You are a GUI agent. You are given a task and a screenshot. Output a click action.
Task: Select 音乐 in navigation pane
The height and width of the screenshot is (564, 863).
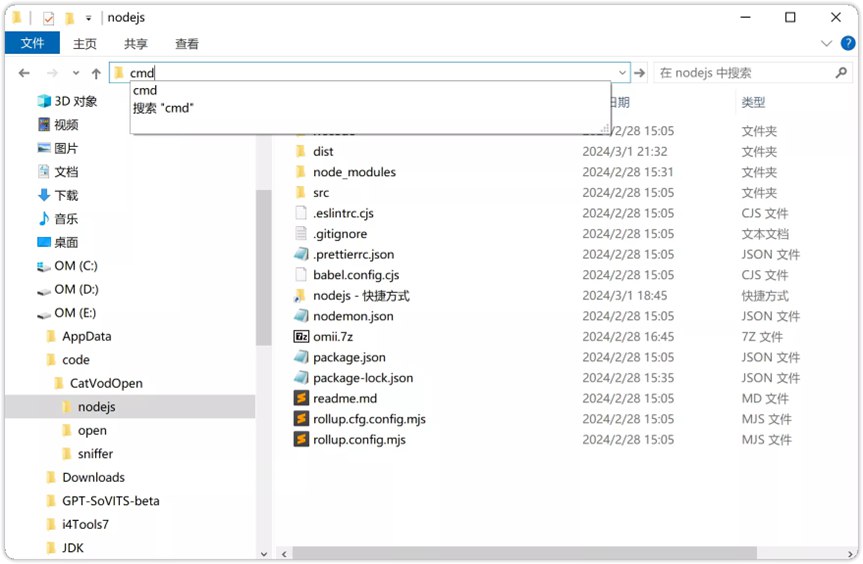tap(58, 219)
